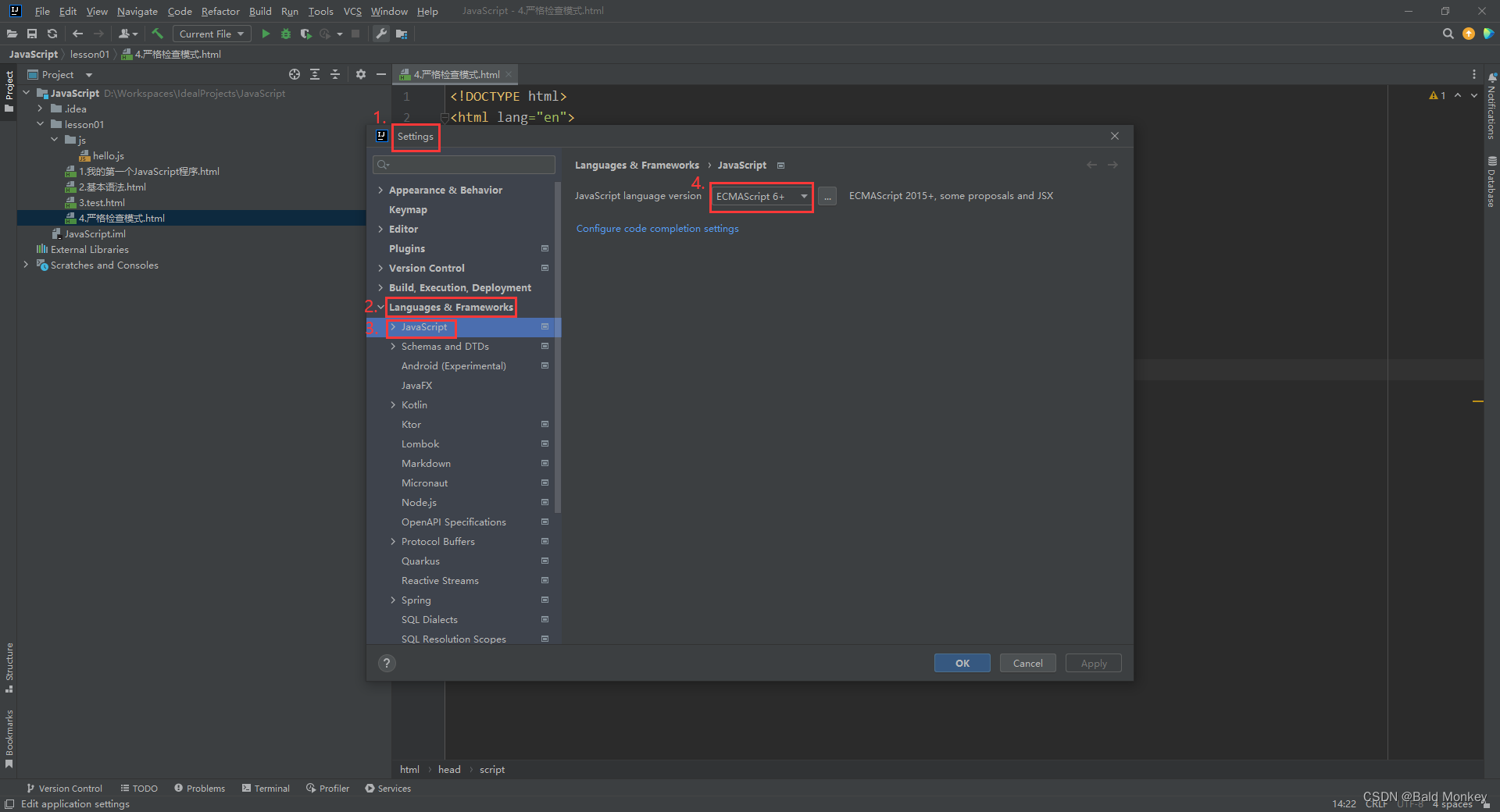1500x812 pixels.
Task: Collapse the lesson01 folder in project tree
Action: click(41, 124)
